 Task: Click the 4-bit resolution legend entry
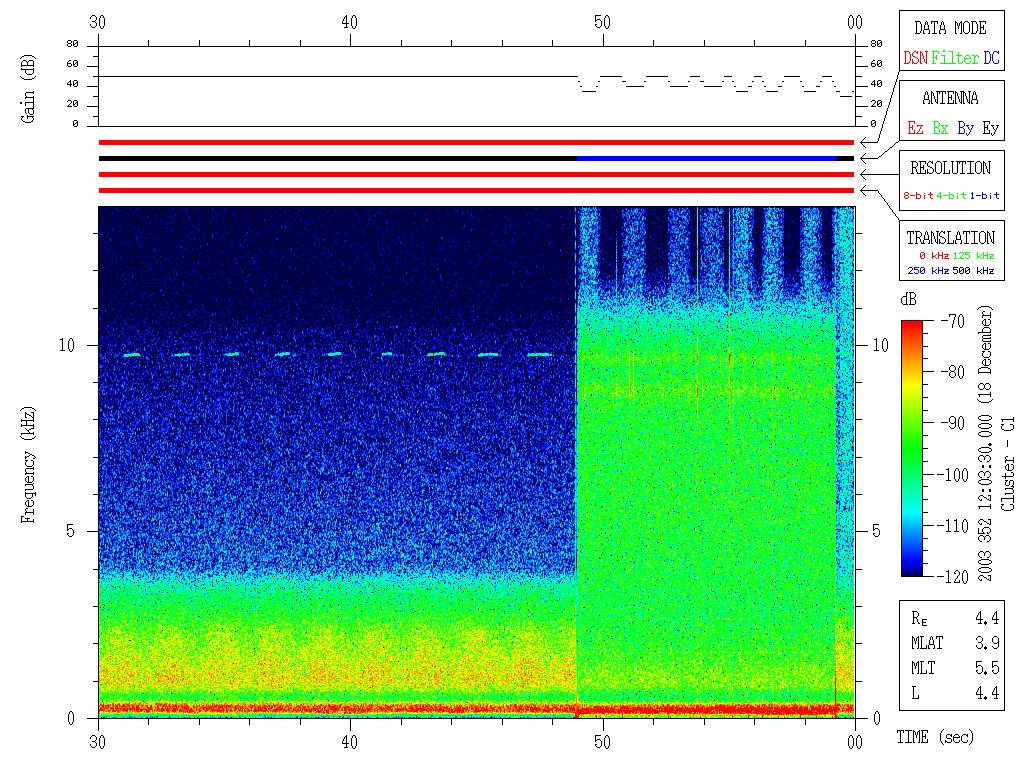tap(952, 196)
